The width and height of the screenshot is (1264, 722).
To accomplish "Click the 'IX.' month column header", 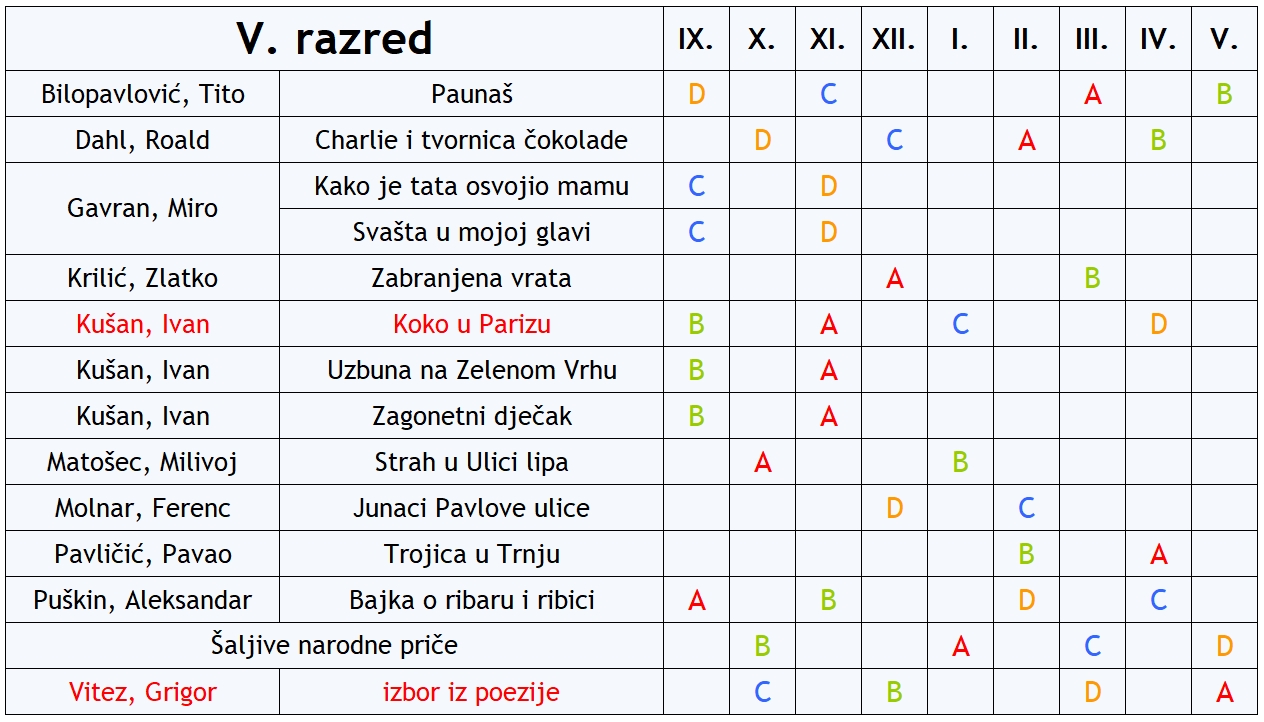I will click(696, 40).
